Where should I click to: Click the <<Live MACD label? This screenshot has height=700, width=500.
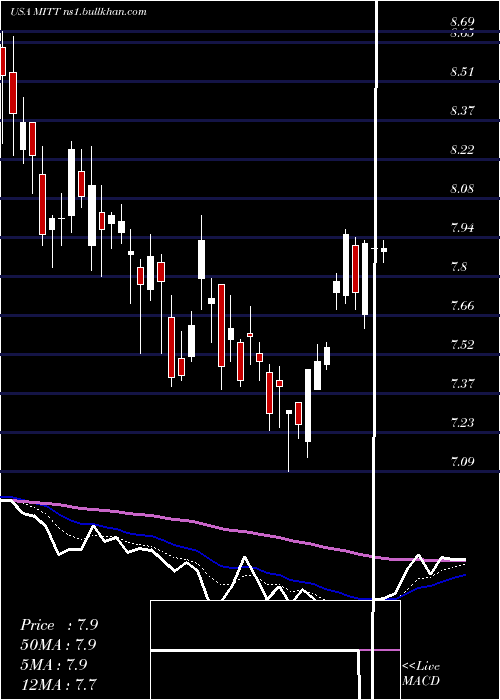click(x=421, y=673)
